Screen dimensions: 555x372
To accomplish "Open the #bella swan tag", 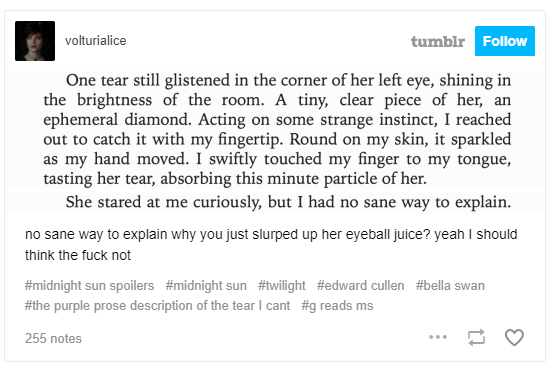I will (450, 285).
